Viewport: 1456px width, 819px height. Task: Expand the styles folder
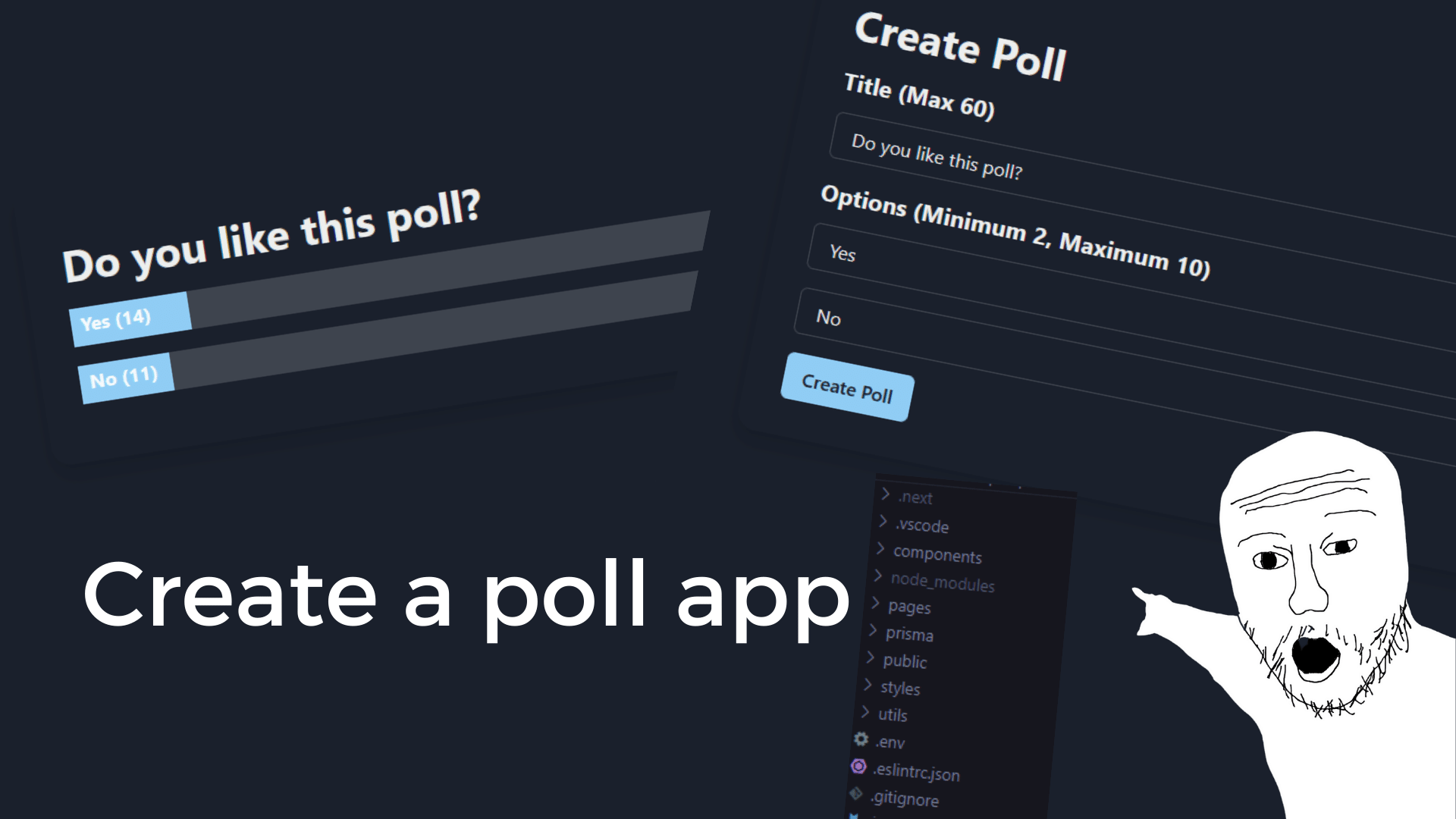(x=868, y=685)
